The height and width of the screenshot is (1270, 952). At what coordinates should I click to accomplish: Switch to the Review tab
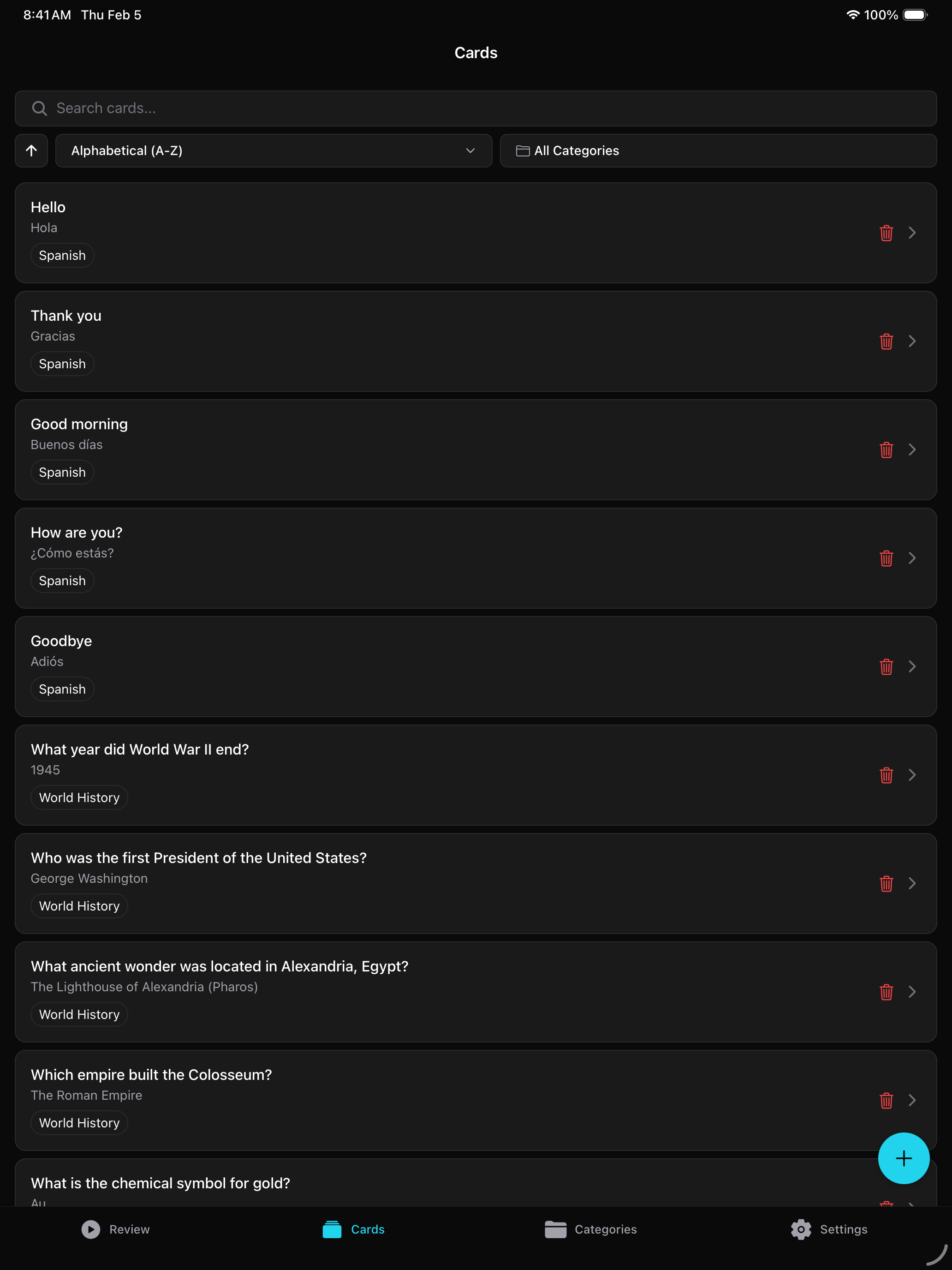click(116, 1229)
